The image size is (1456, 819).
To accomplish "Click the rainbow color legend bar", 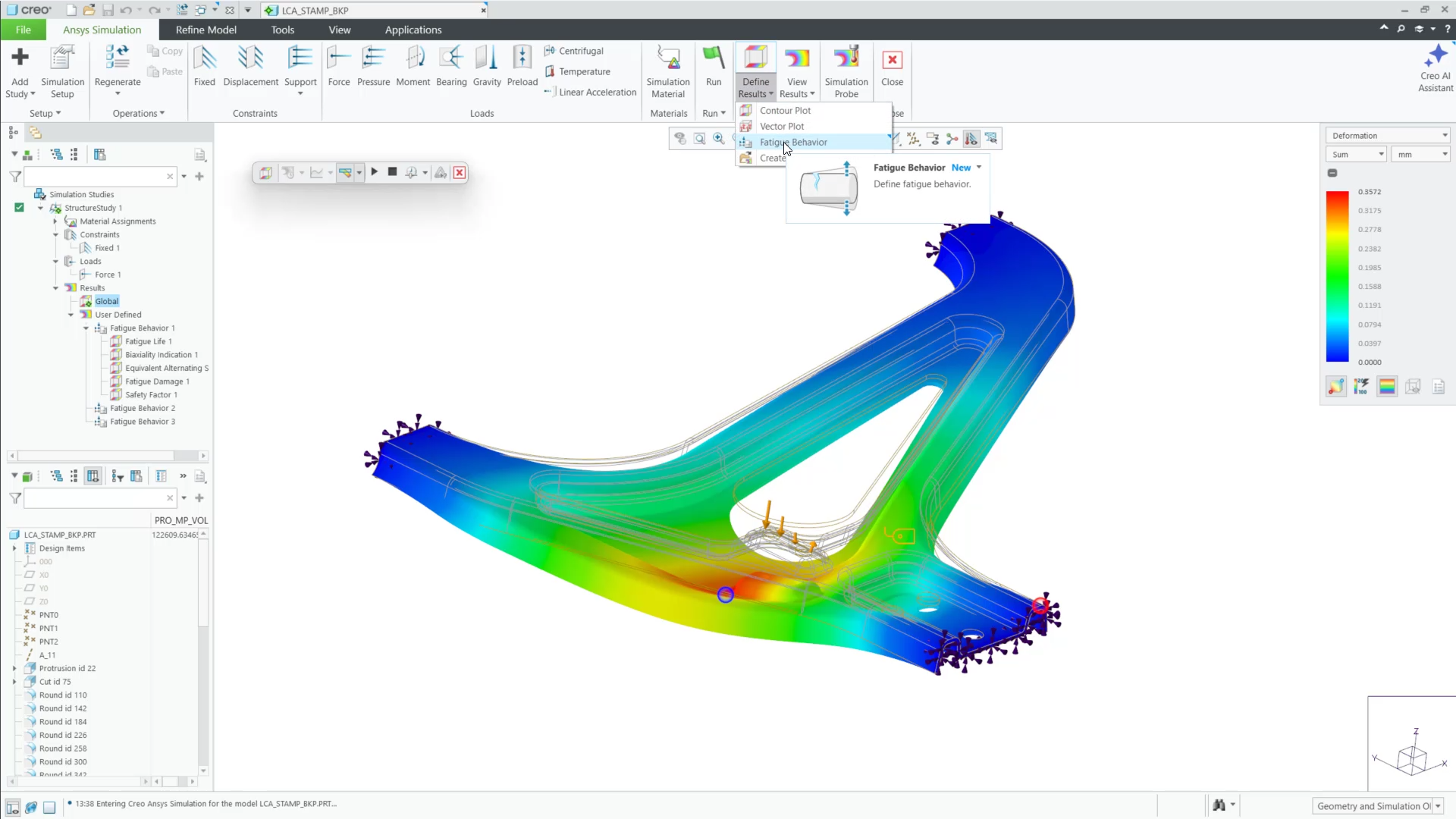I will 1338,277.
